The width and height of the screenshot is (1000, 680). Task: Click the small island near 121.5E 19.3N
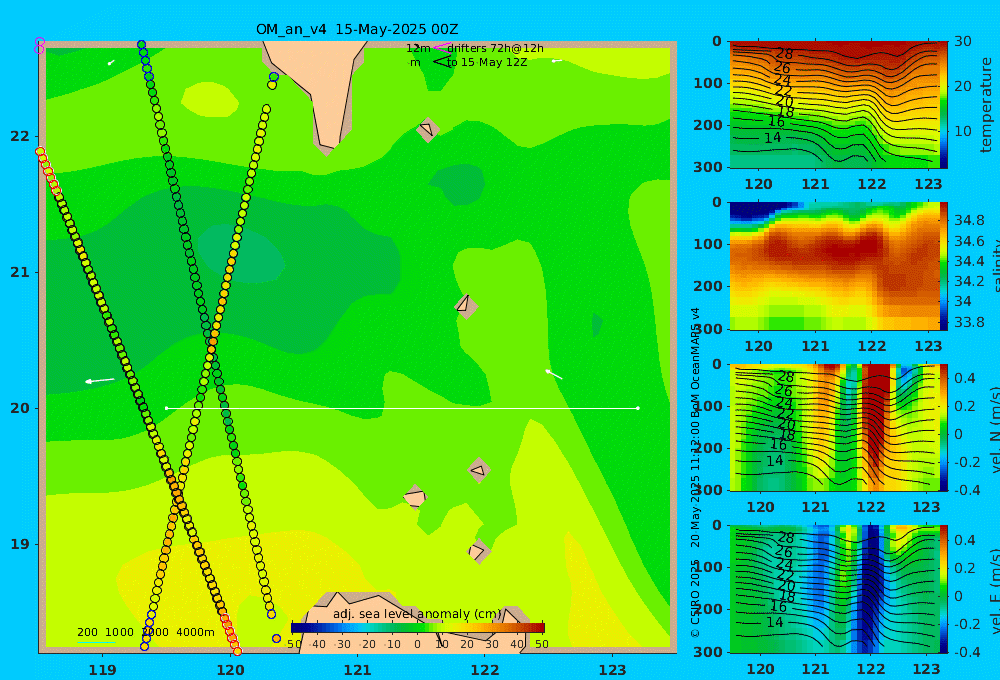tap(415, 497)
